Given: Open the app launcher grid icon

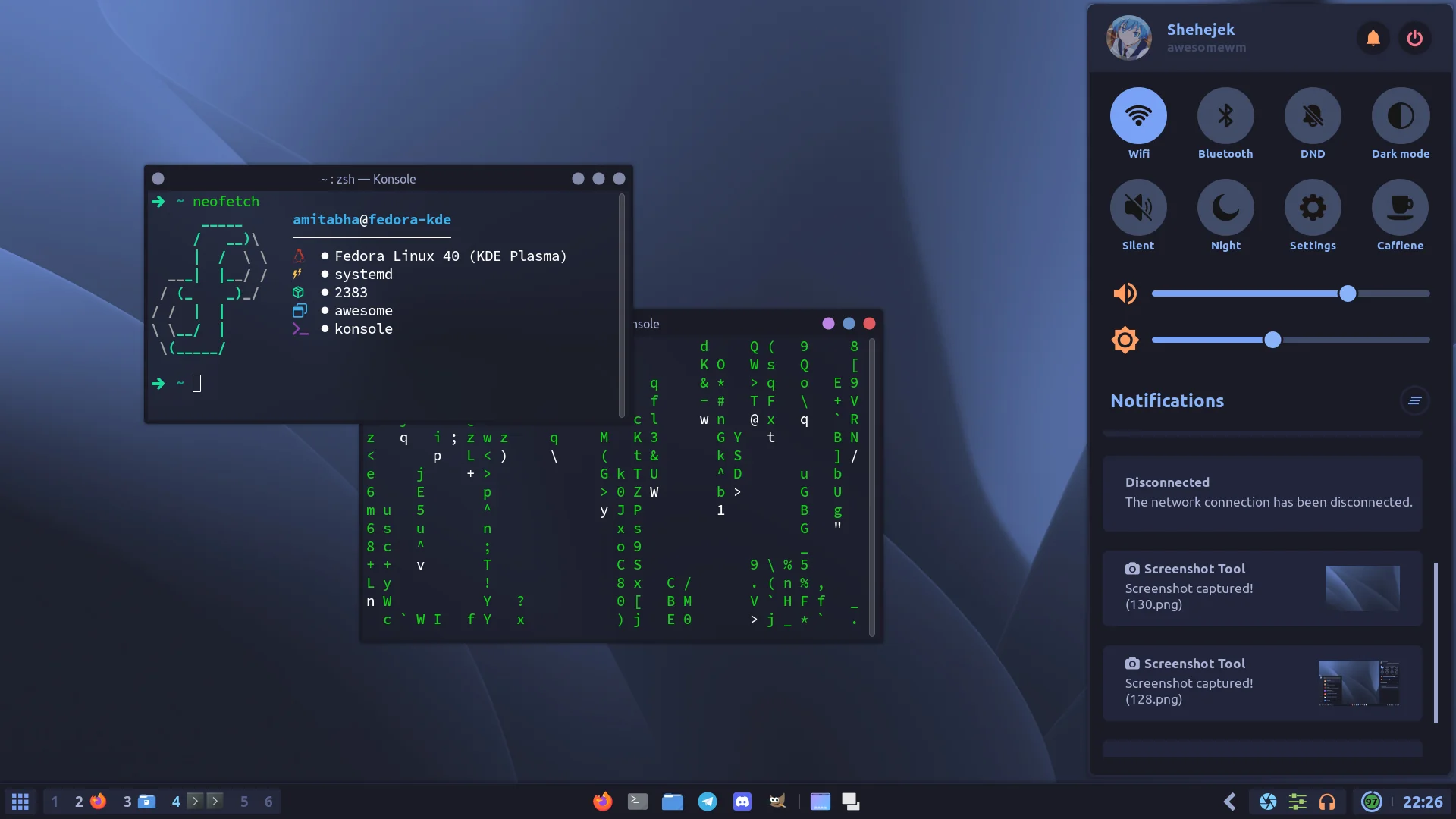Looking at the screenshot, I should pos(20,801).
